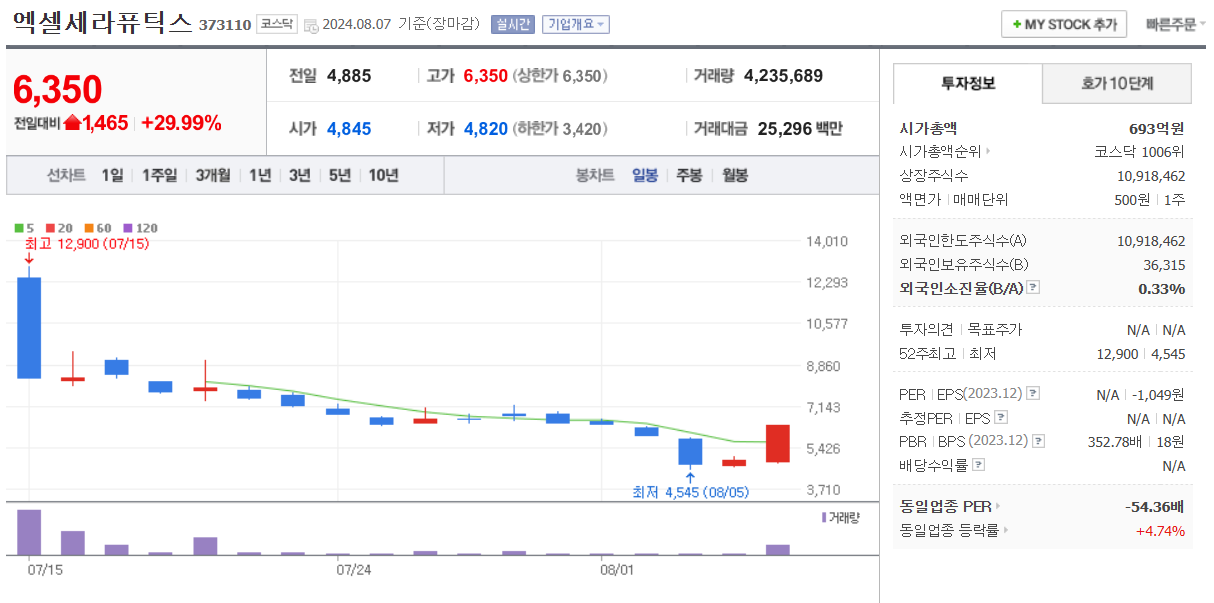Click the 최고 12,900 (07/15) label
The width and height of the screenshot is (1214, 603).
[86, 244]
